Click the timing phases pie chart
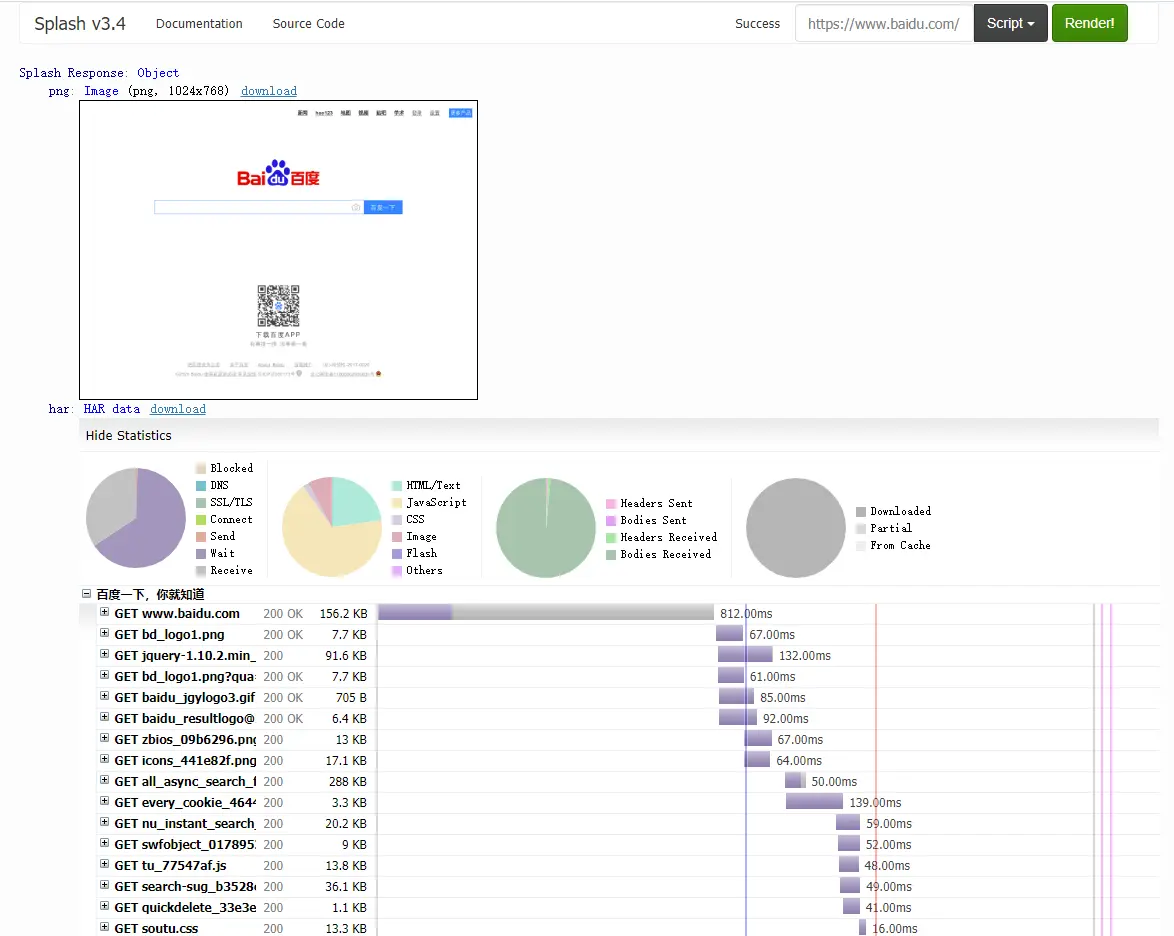This screenshot has height=936, width=1174. (136, 518)
